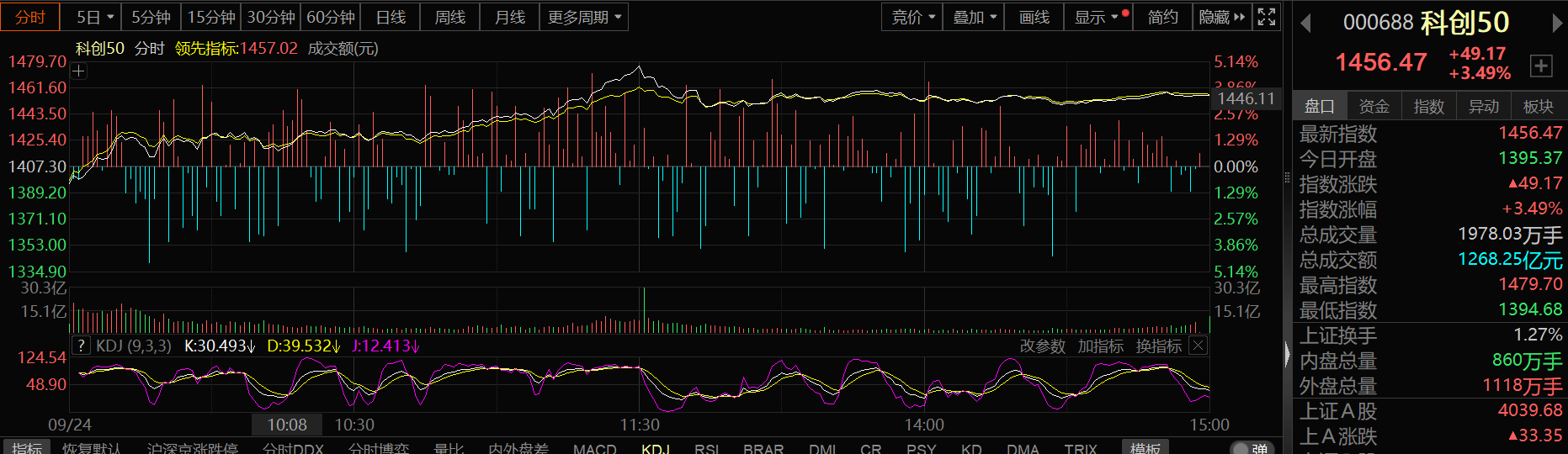Go to next stock with right arrow
The width and height of the screenshot is (1568, 454).
click(x=1556, y=23)
